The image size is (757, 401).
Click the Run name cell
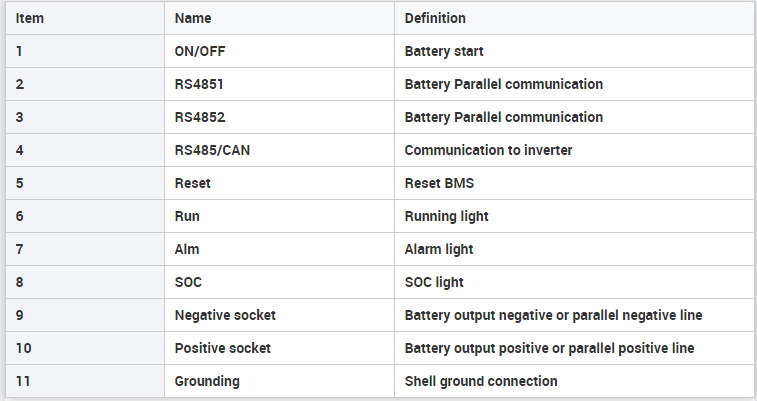[279, 216]
